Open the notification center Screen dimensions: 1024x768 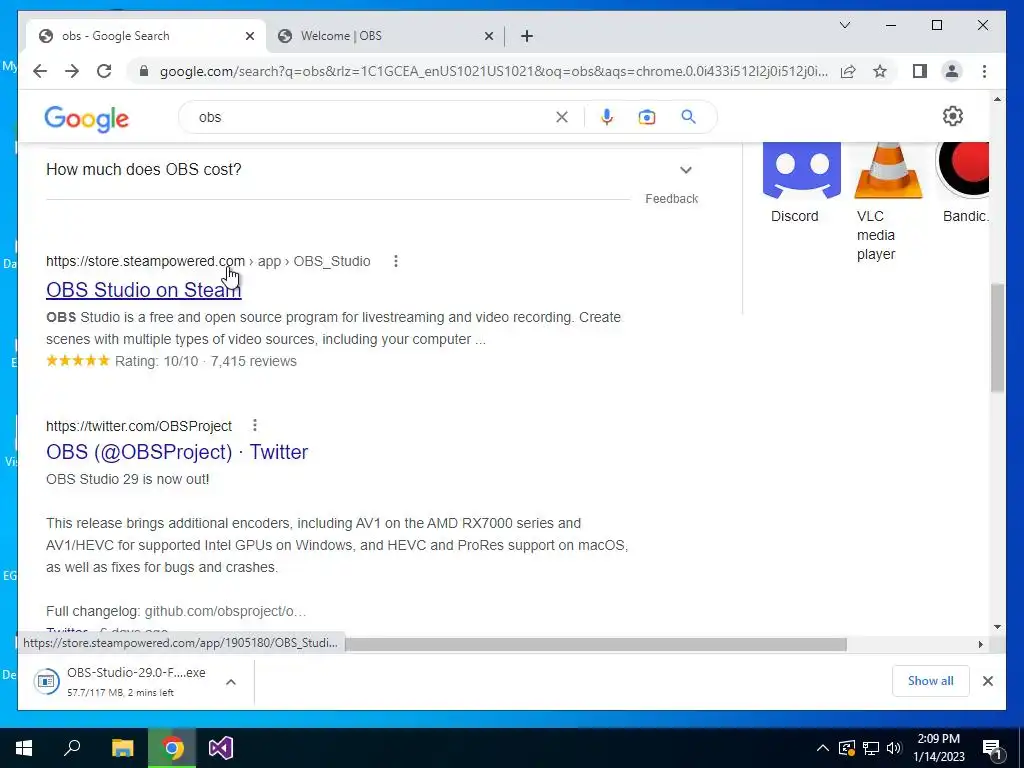[x=992, y=748]
